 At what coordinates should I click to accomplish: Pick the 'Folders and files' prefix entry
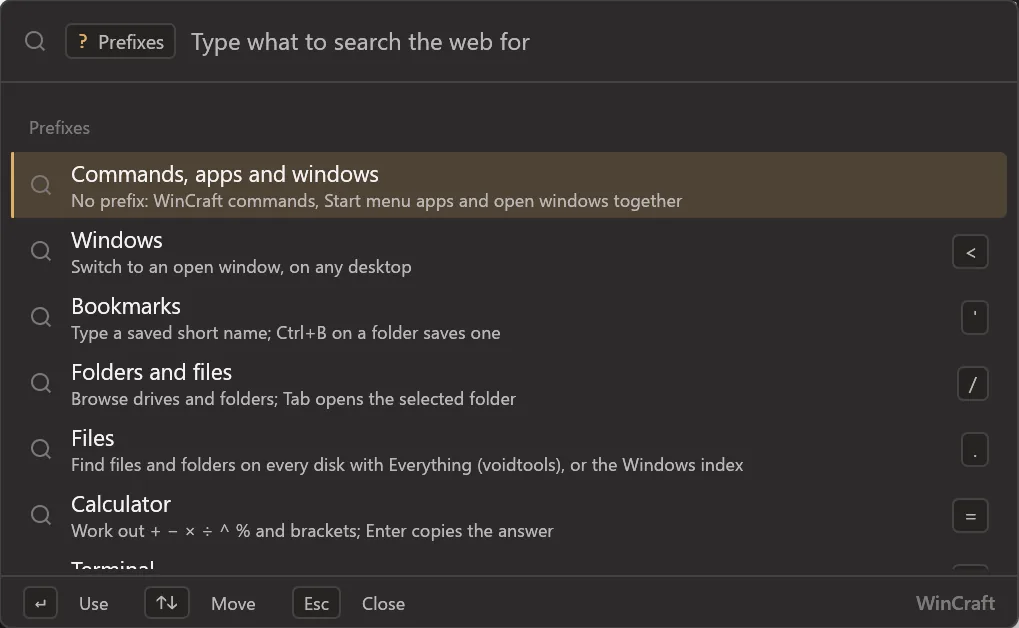509,384
